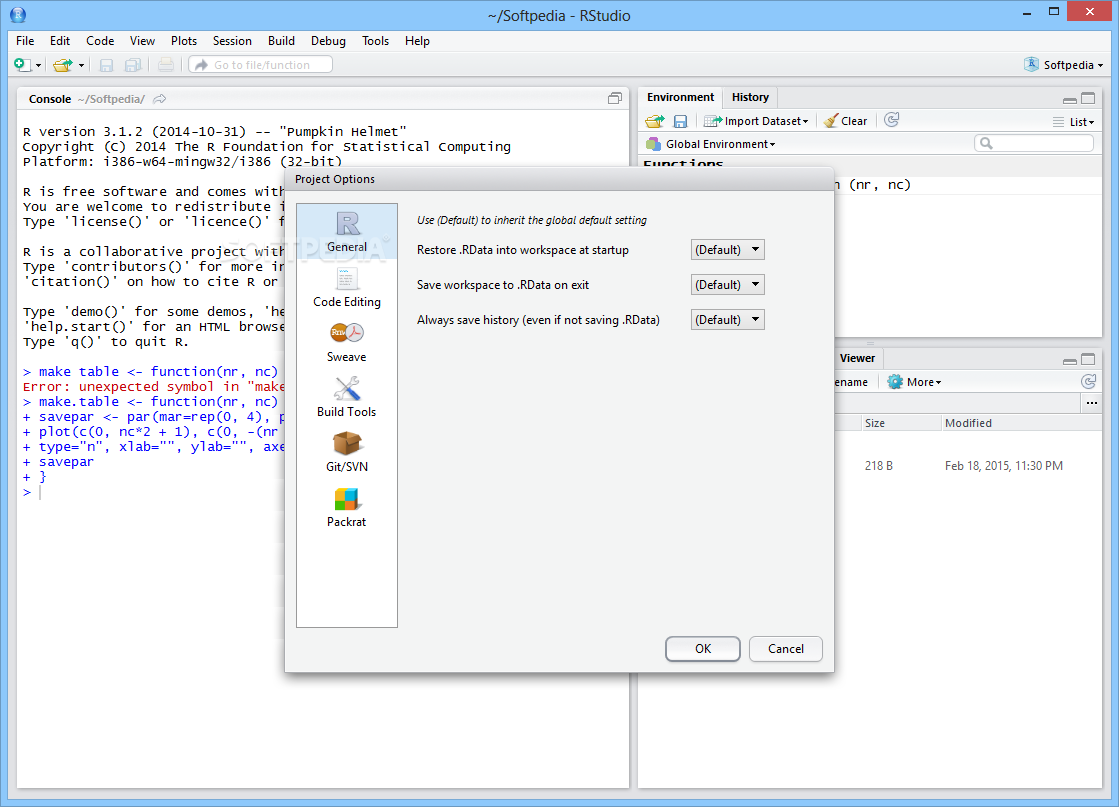Image resolution: width=1119 pixels, height=807 pixels.
Task: Refresh the Environment pane
Action: tap(891, 120)
